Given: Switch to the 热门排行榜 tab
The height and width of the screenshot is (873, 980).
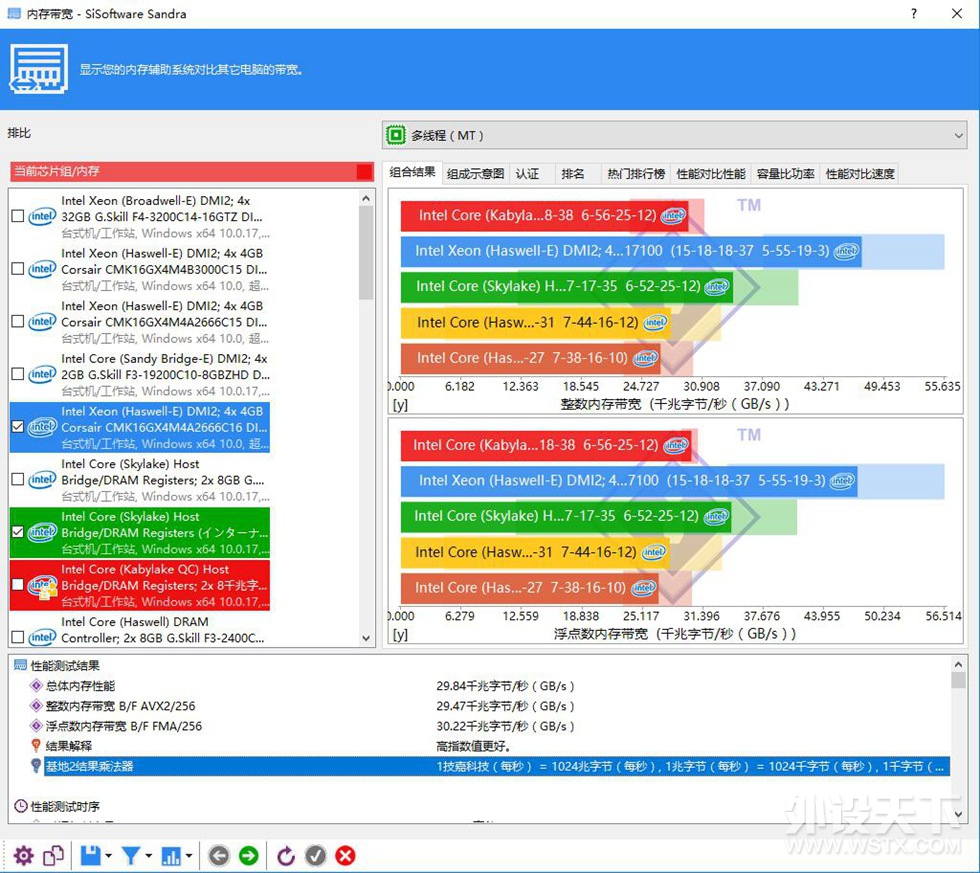Looking at the screenshot, I should (x=636, y=174).
